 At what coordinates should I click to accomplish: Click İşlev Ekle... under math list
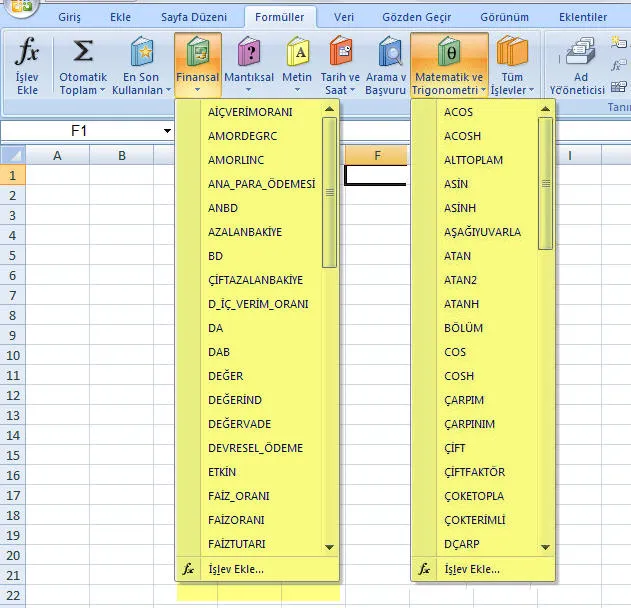[x=472, y=569]
